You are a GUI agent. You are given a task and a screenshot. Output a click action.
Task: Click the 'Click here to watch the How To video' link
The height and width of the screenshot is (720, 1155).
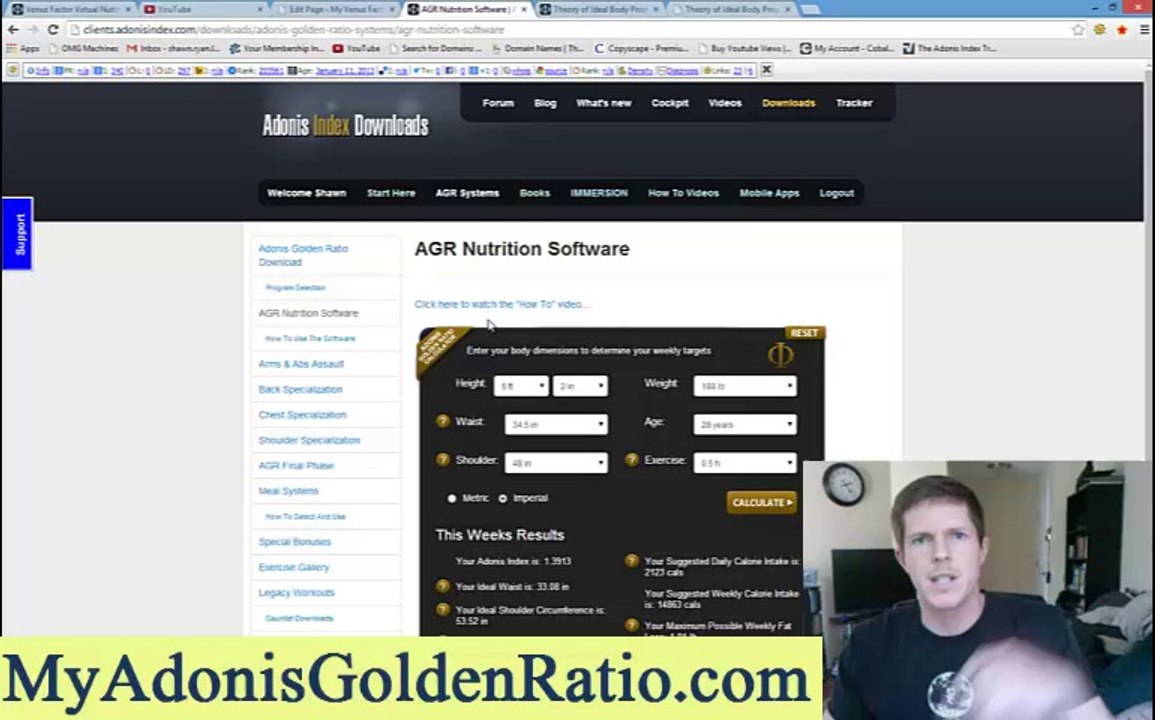click(x=501, y=304)
